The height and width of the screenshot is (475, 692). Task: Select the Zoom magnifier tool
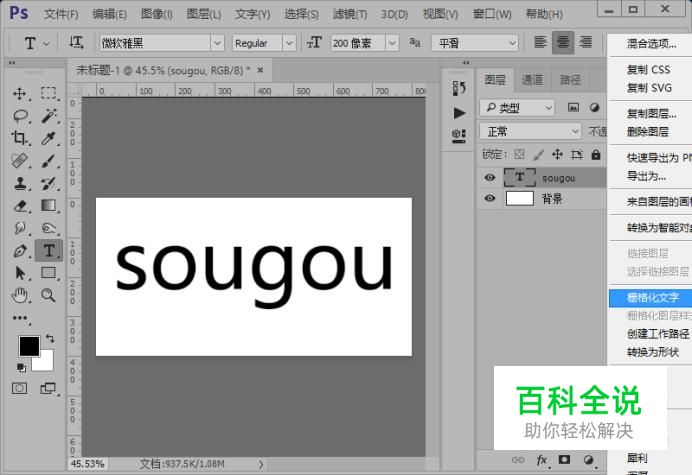(x=48, y=294)
